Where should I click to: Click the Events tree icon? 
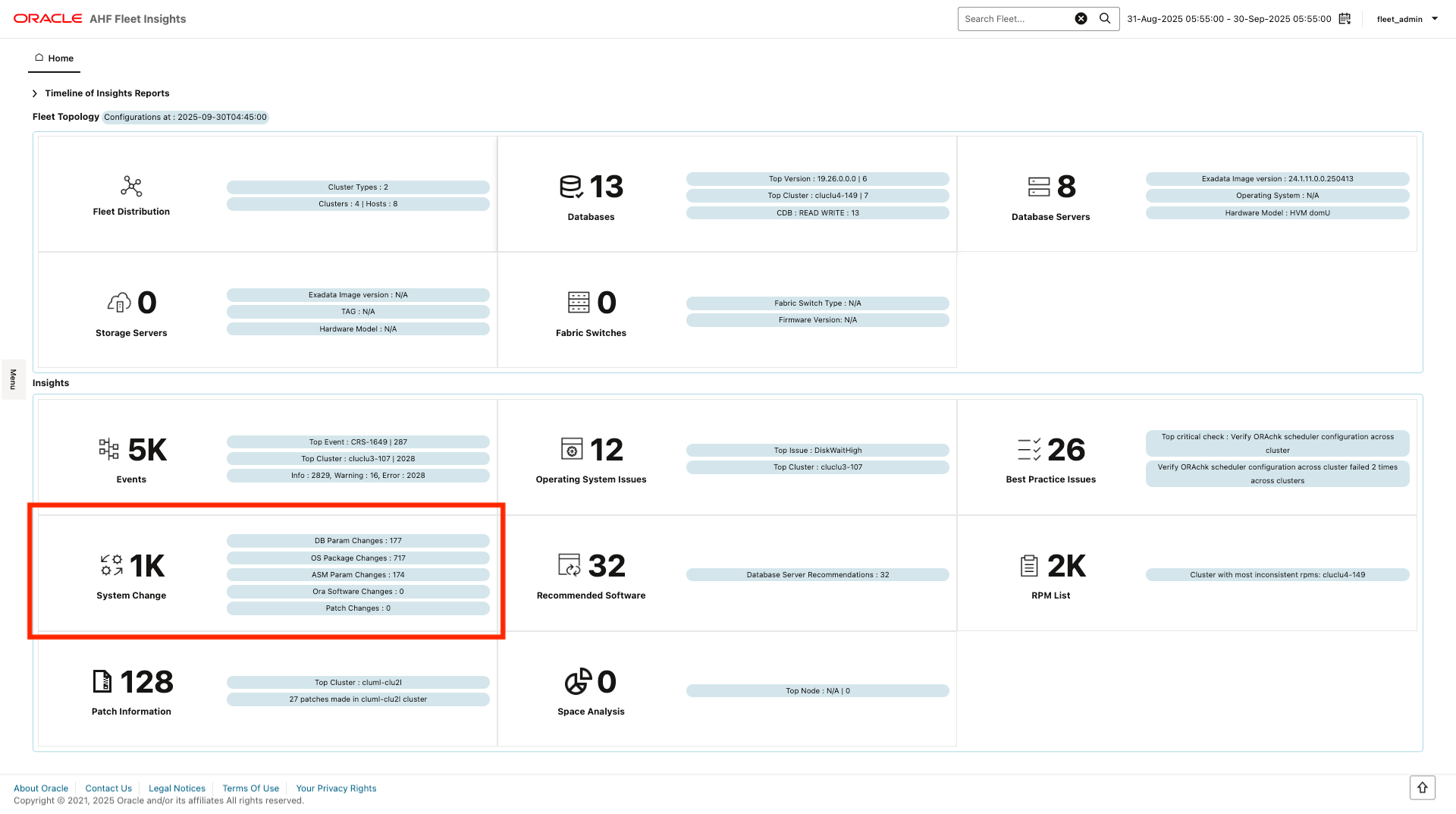(x=109, y=450)
